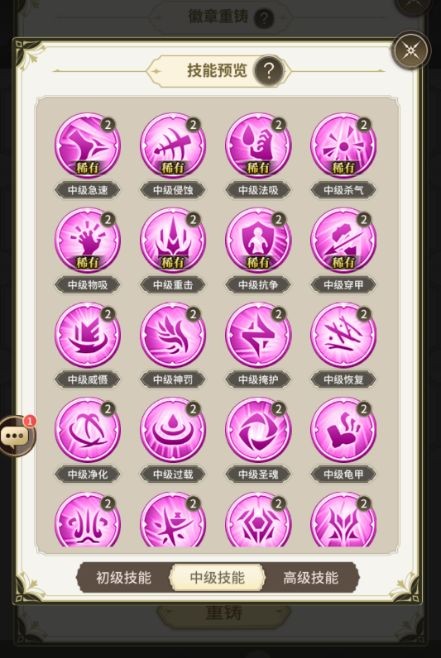Select the 中级威慑 skill icon
Viewport: 441px width, 658px height.
point(87,336)
